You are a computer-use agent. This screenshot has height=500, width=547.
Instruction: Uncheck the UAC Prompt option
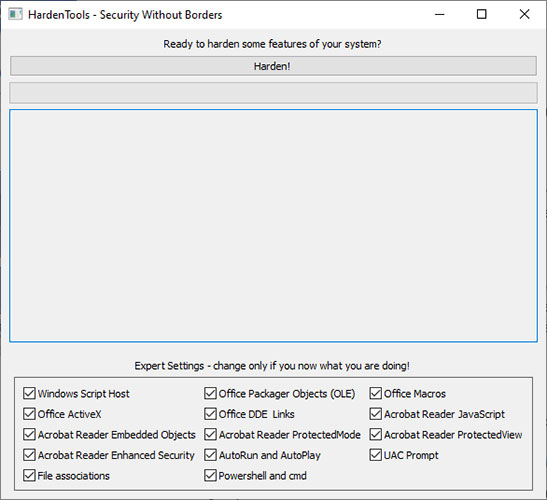[x=376, y=455]
